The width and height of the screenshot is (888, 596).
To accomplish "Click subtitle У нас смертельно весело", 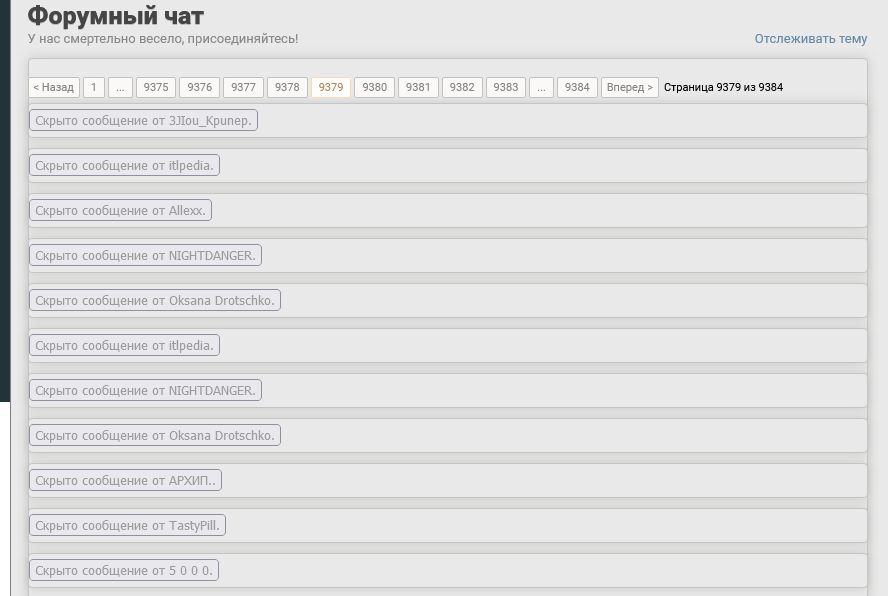I will 163,39.
